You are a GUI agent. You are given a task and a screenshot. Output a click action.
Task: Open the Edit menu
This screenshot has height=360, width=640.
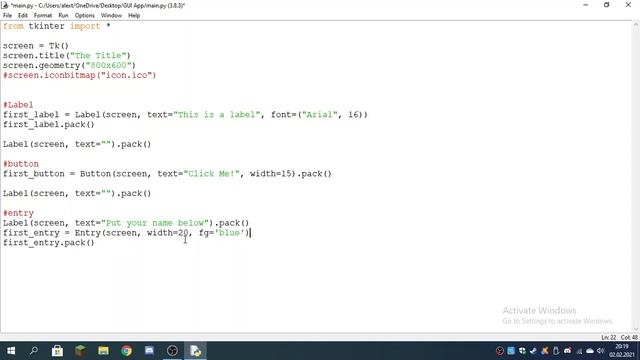point(22,16)
